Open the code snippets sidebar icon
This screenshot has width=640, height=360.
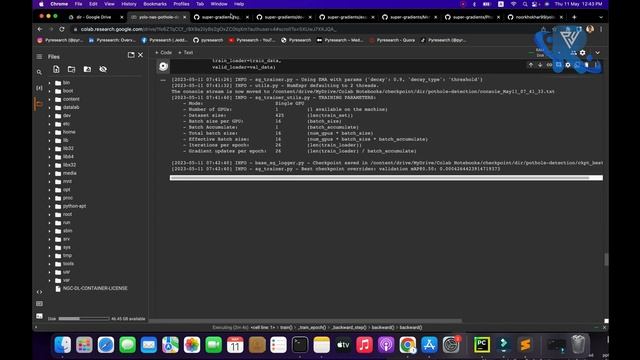tap(39, 292)
